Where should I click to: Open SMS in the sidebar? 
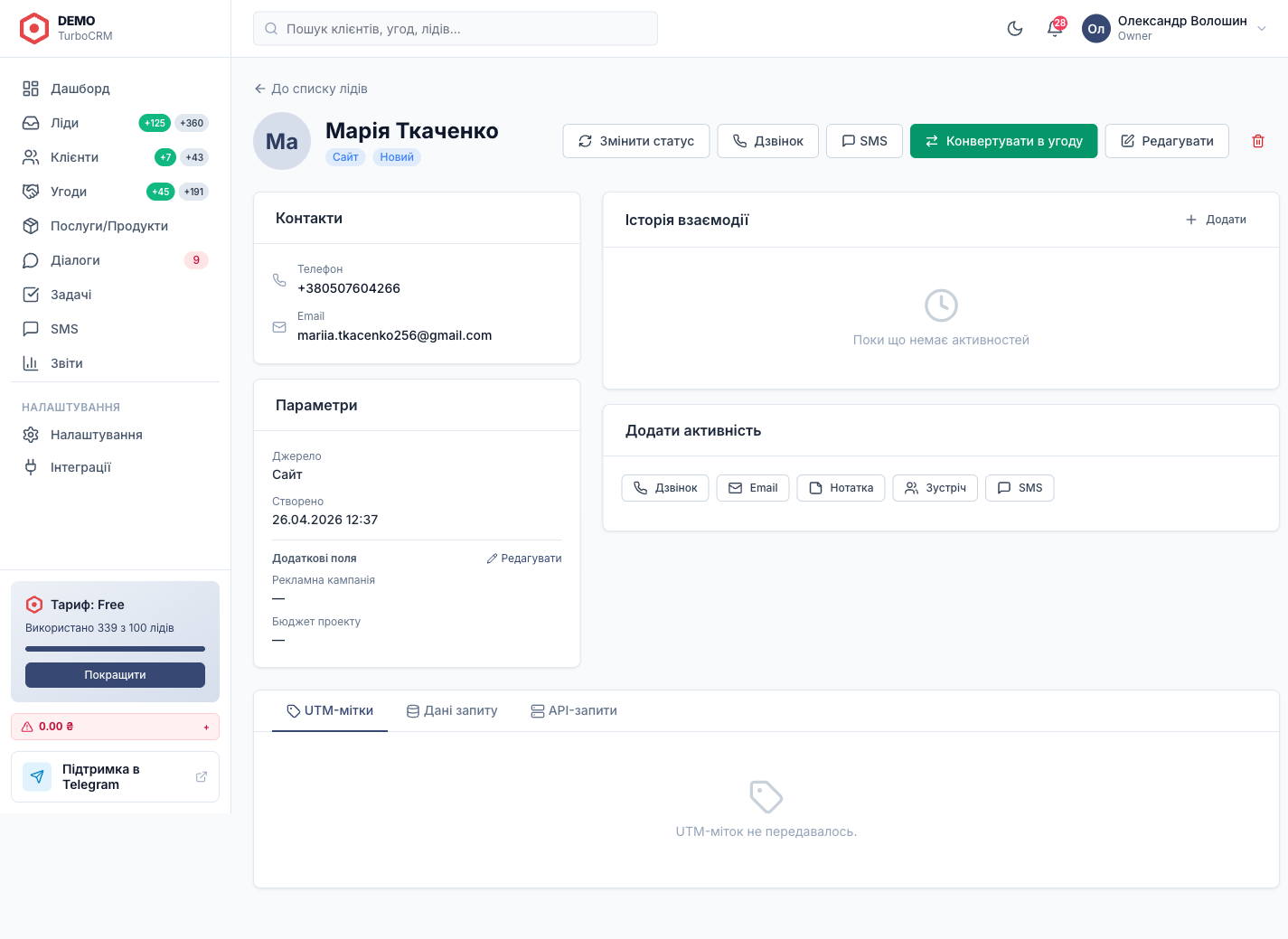click(115, 329)
